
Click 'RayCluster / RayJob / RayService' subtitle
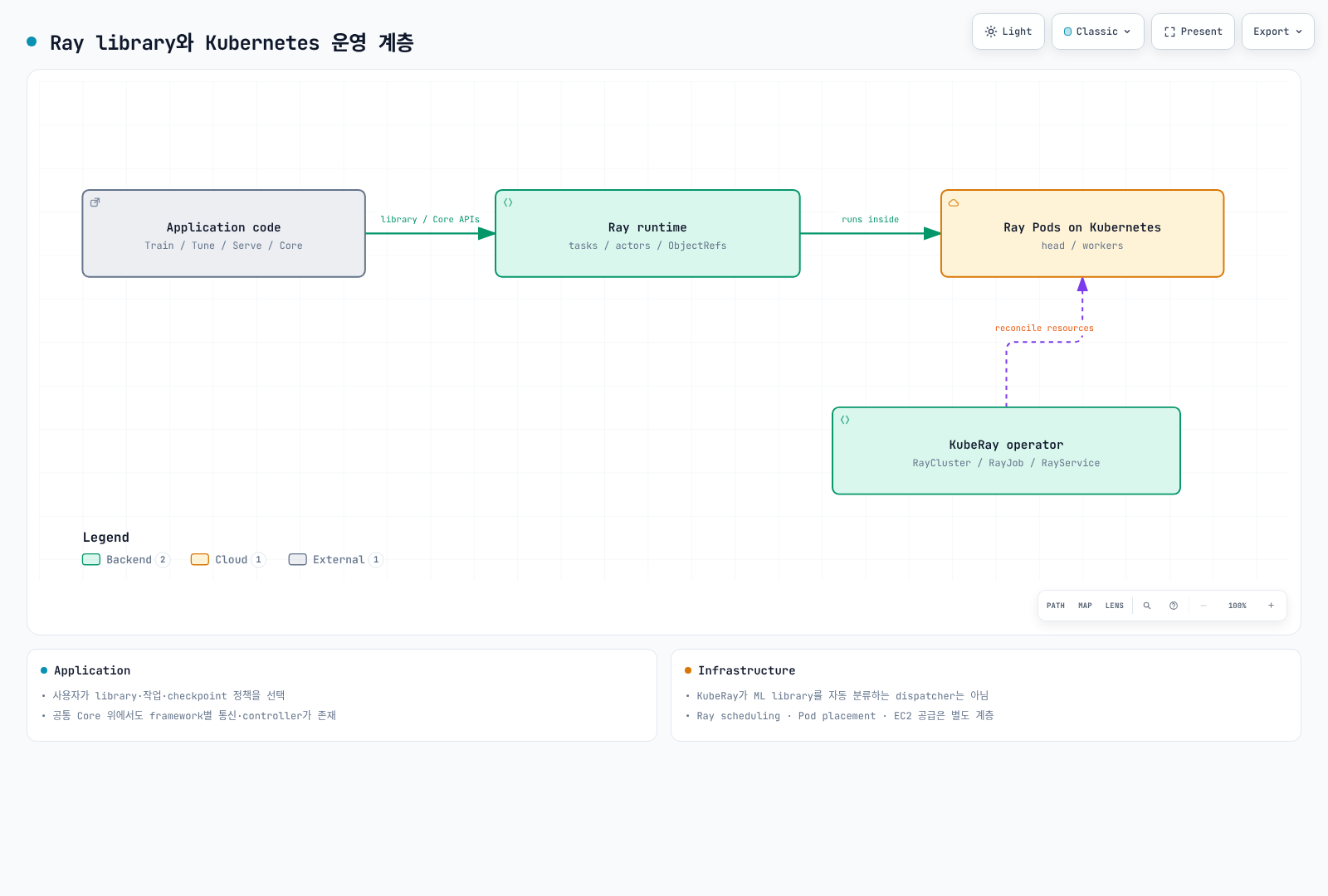tap(1006, 463)
